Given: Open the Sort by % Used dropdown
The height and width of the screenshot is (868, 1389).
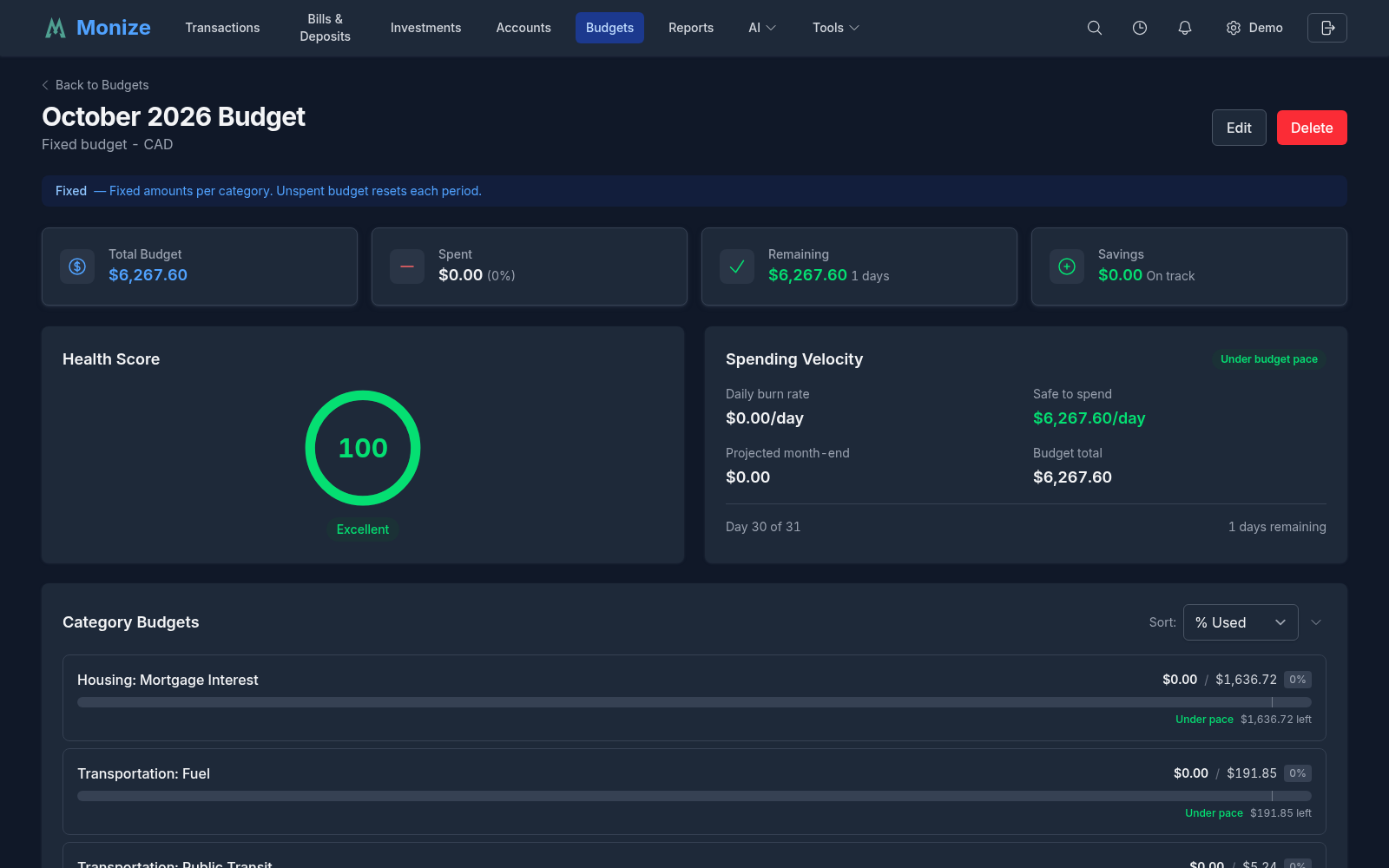Looking at the screenshot, I should [x=1241, y=622].
